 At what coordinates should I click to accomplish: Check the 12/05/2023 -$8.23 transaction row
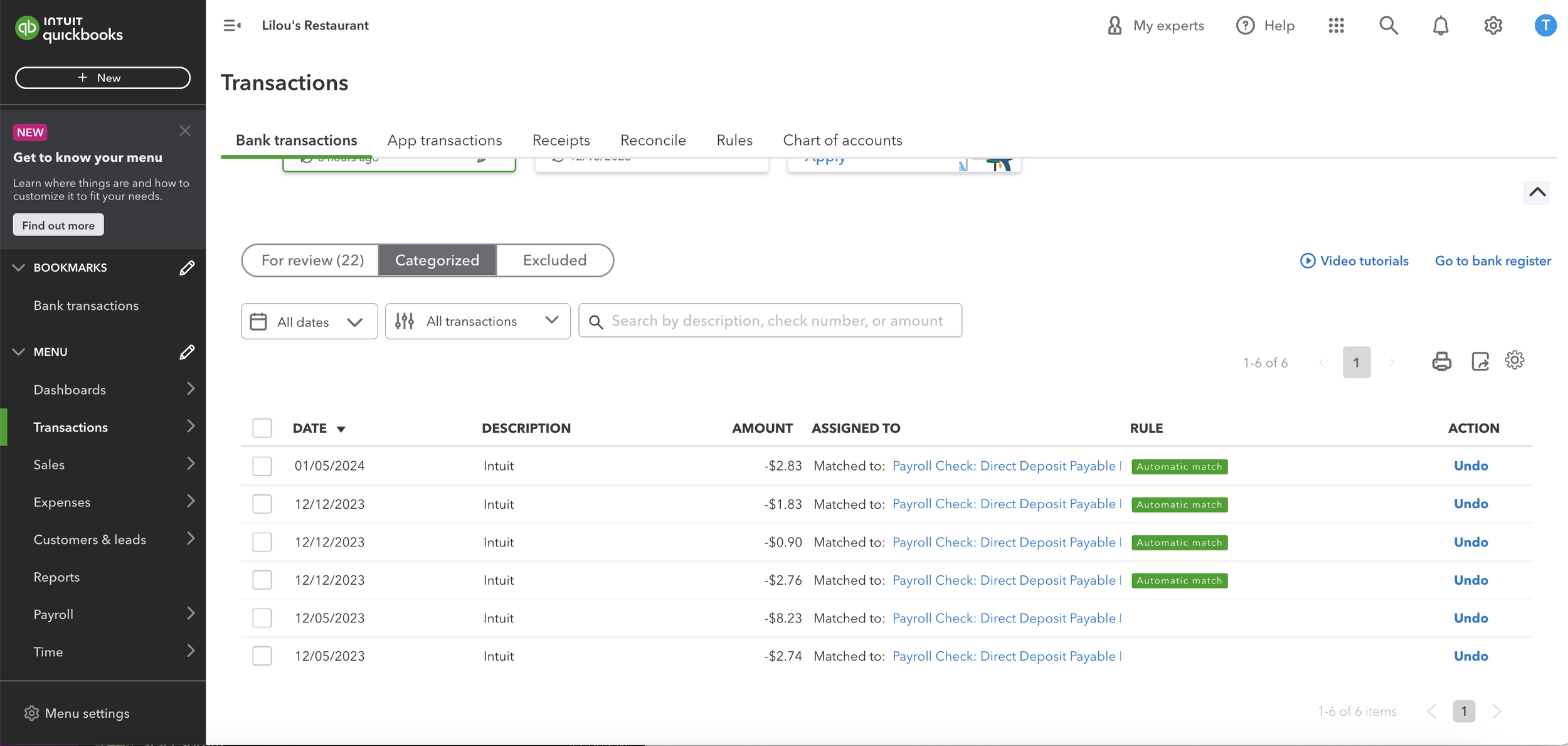coord(262,619)
